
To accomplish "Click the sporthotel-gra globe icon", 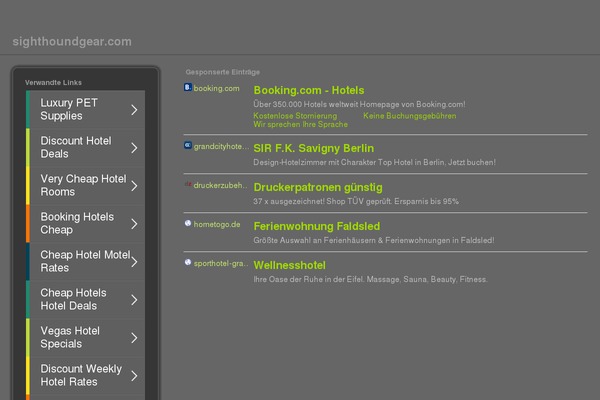I will coord(188,262).
